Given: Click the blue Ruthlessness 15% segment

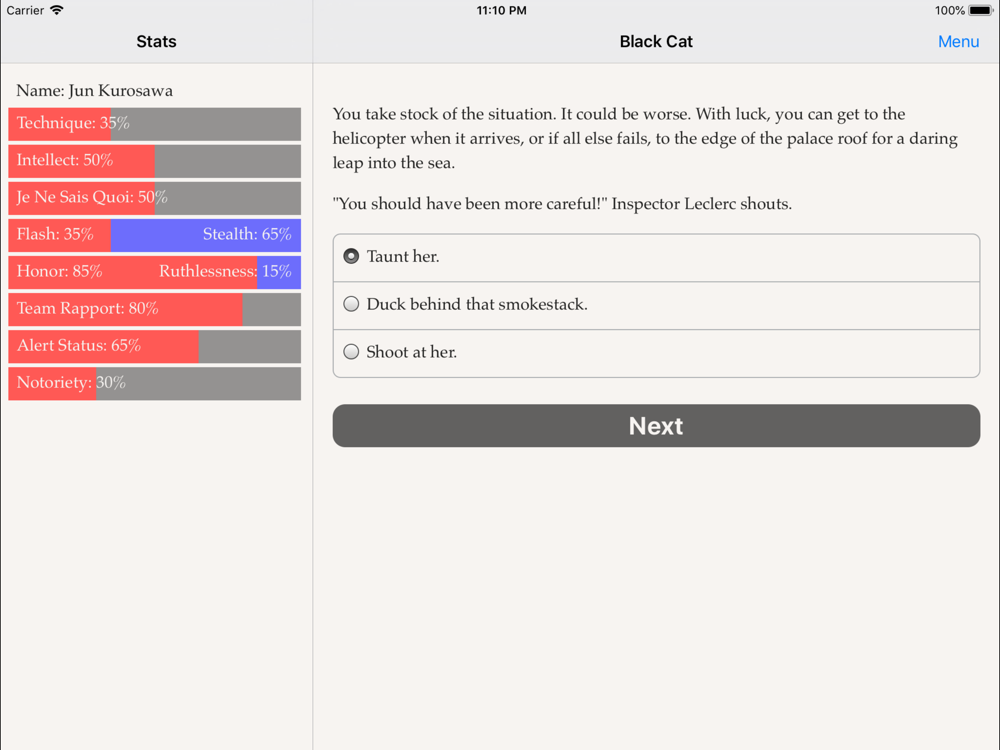Looking at the screenshot, I should 279,272.
